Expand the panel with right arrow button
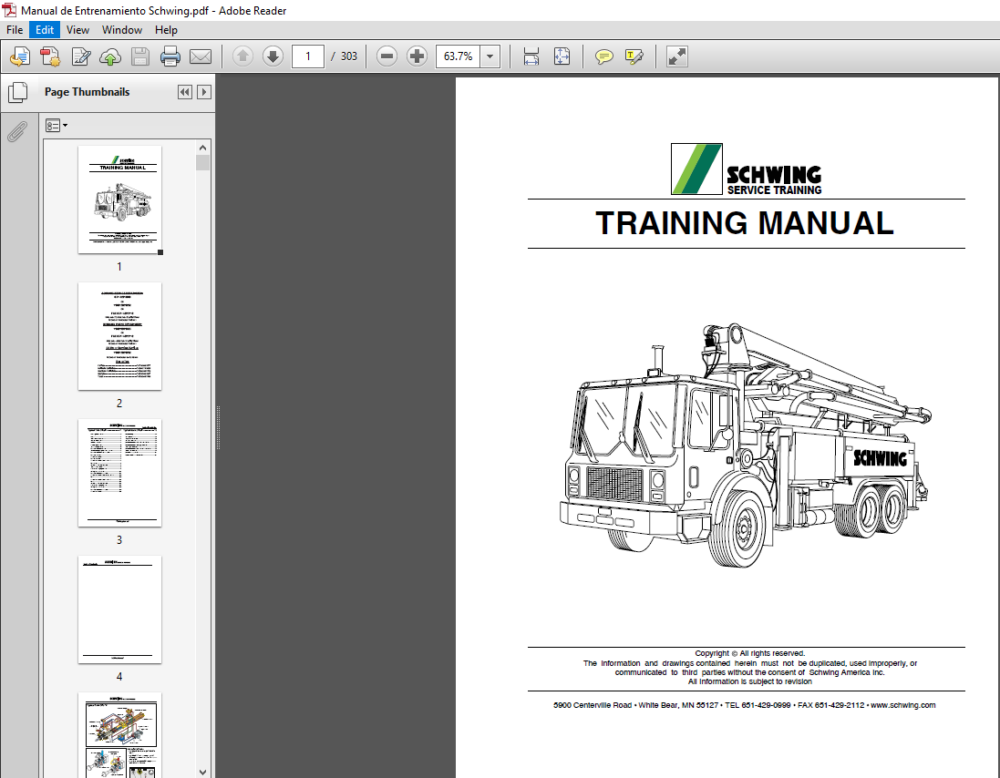This screenshot has height=778, width=1000. (x=204, y=92)
